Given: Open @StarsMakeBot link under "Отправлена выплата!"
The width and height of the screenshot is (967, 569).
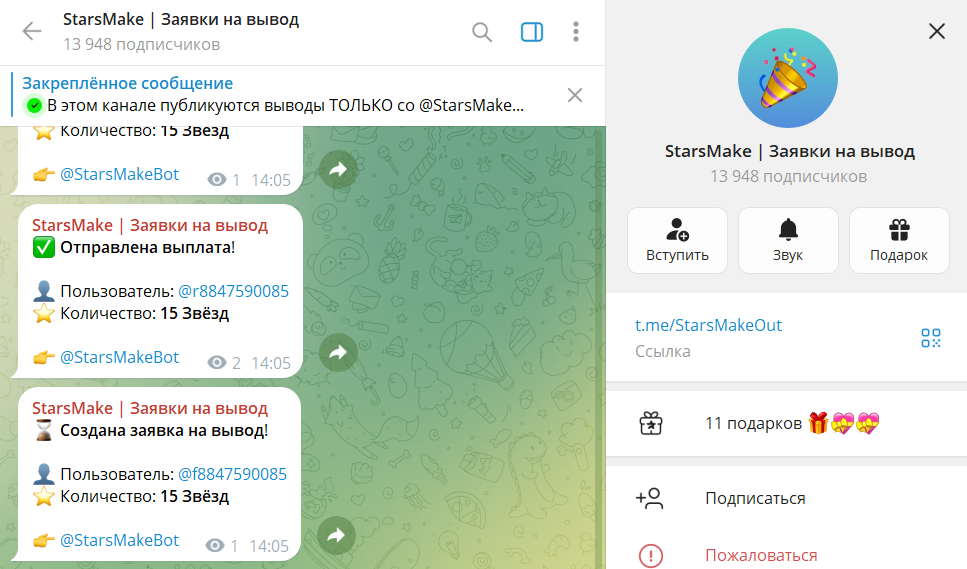Looking at the screenshot, I should point(119,358).
